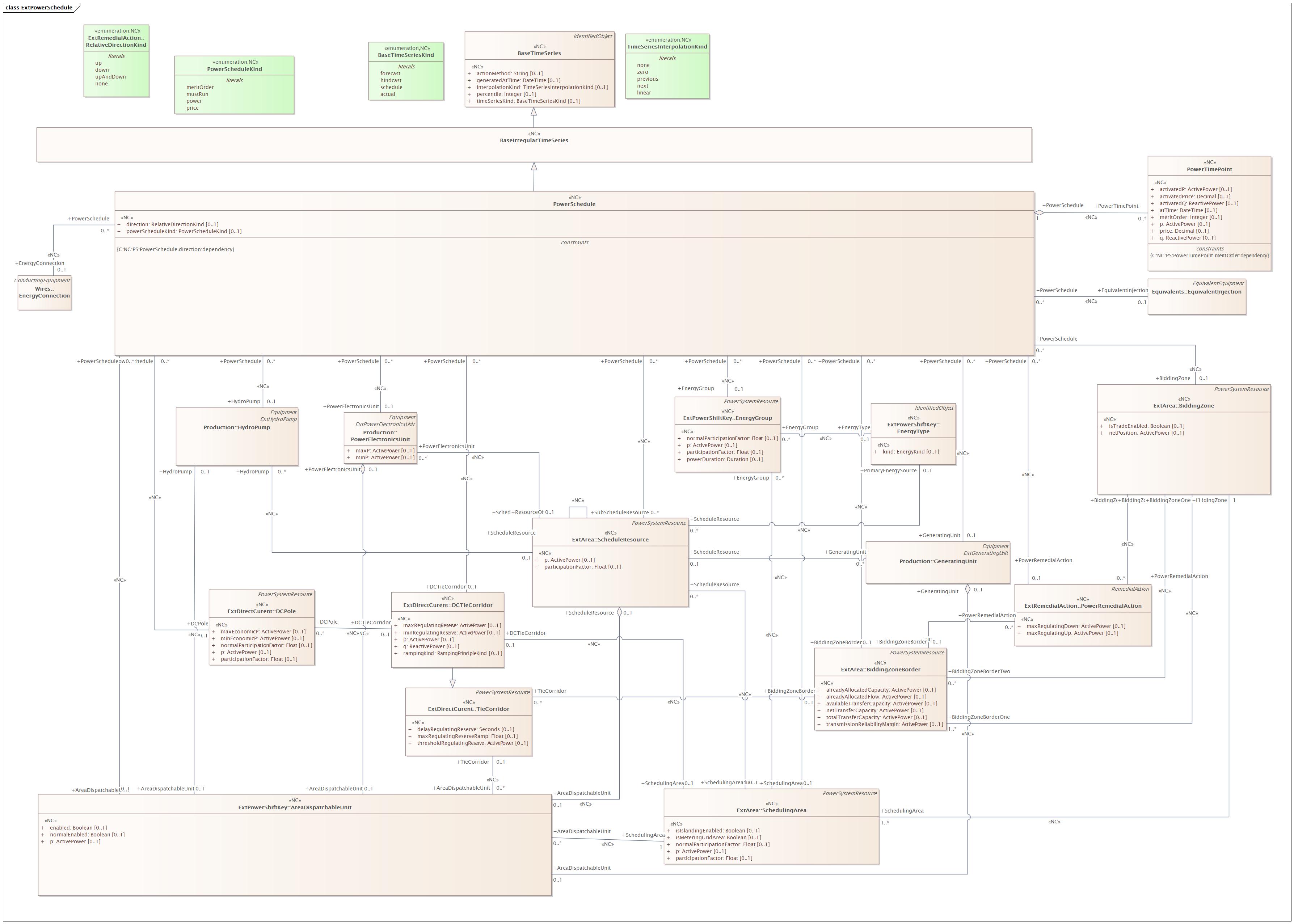The image size is (1294, 924).
Task: Select the Production::GeneratingUnit class title
Action: [x=938, y=562]
